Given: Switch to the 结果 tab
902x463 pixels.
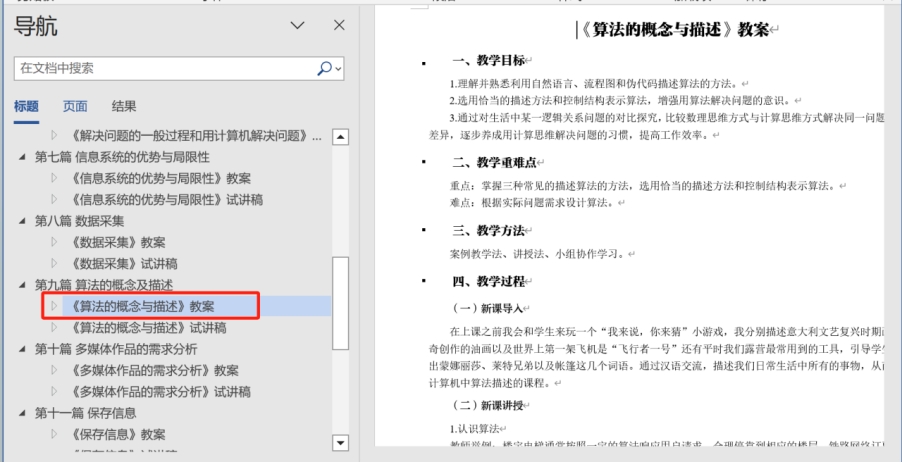Looking at the screenshot, I should 124,106.
